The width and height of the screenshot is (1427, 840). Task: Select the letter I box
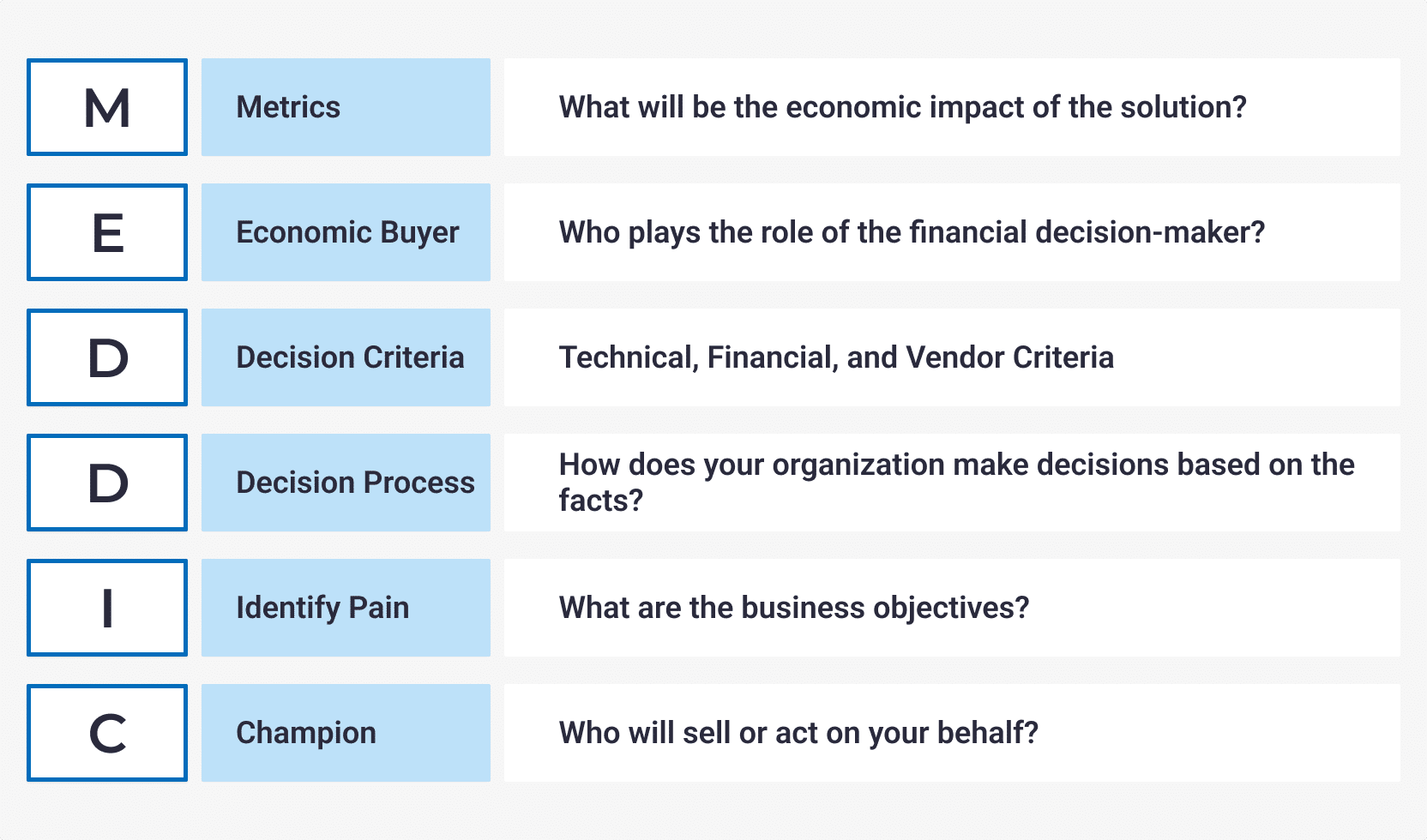(x=107, y=608)
